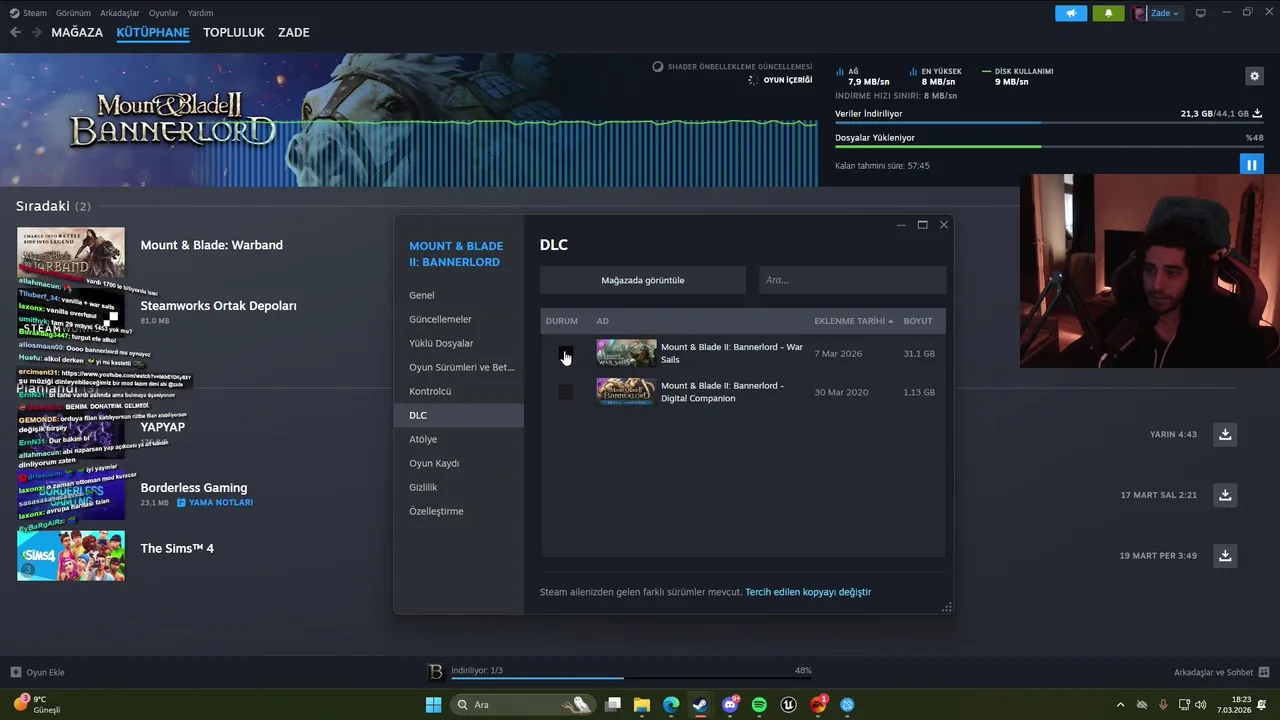This screenshot has height=720, width=1280.
Task: Select Kontrolcü in properties sidebar
Action: (x=459, y=391)
